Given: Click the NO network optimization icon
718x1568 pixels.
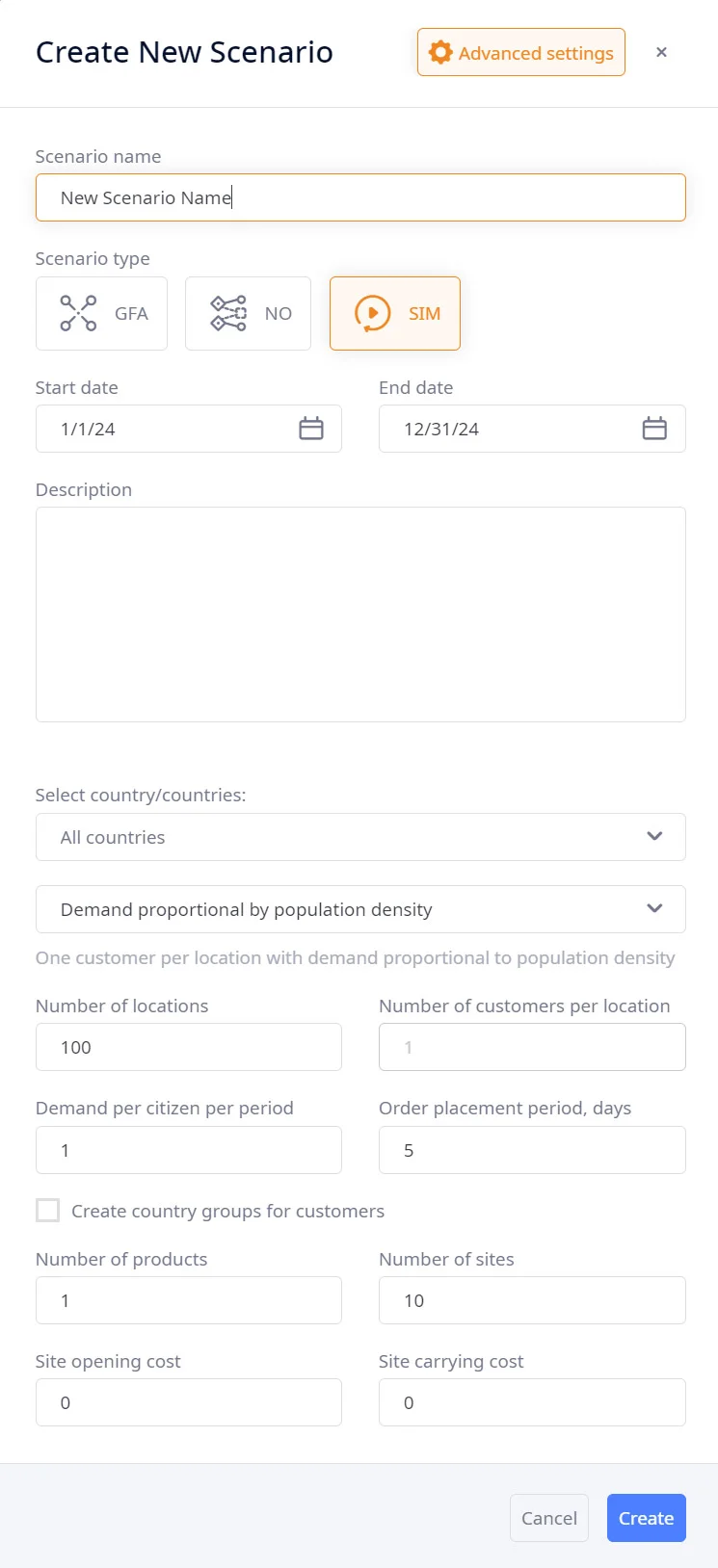Looking at the screenshot, I should (x=228, y=313).
